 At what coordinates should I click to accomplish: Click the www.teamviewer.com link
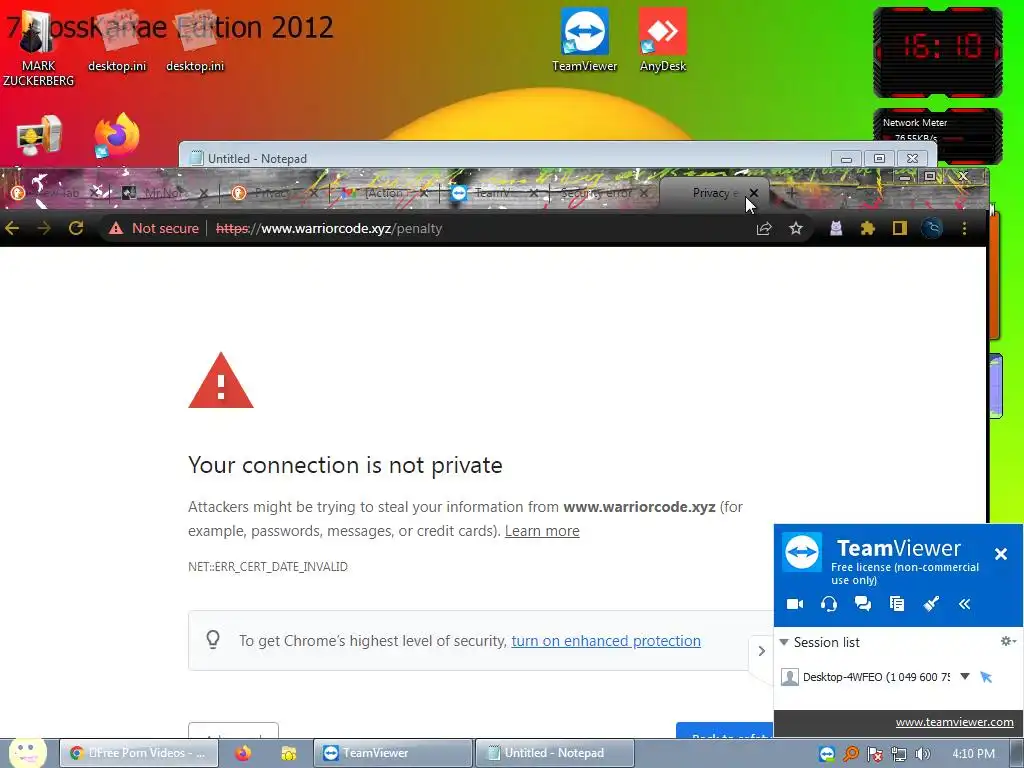tap(954, 722)
